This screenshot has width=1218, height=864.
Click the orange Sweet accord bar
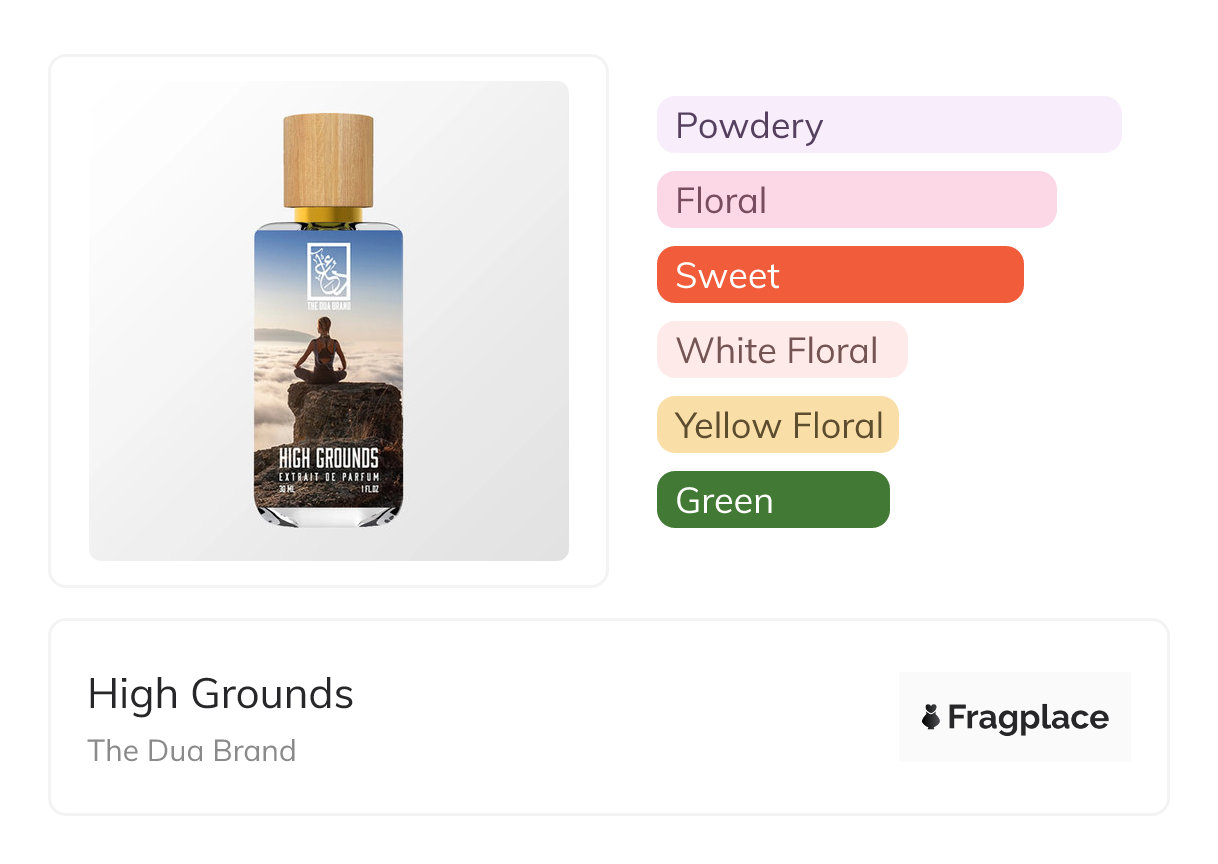tap(839, 275)
